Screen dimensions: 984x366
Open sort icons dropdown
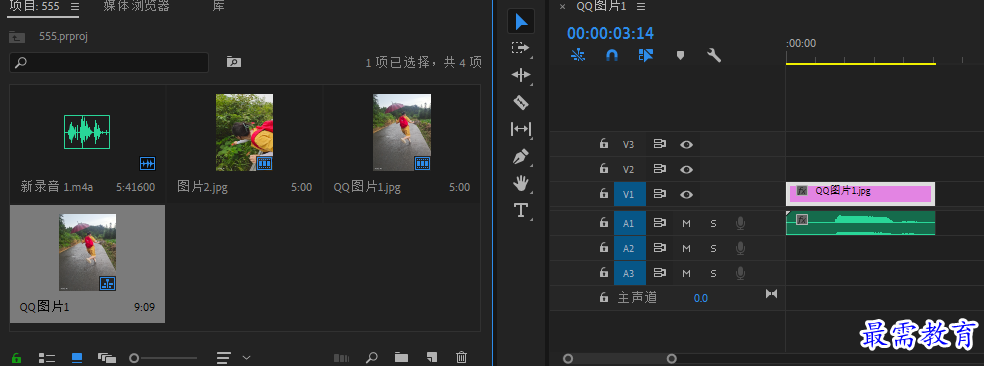[233, 358]
